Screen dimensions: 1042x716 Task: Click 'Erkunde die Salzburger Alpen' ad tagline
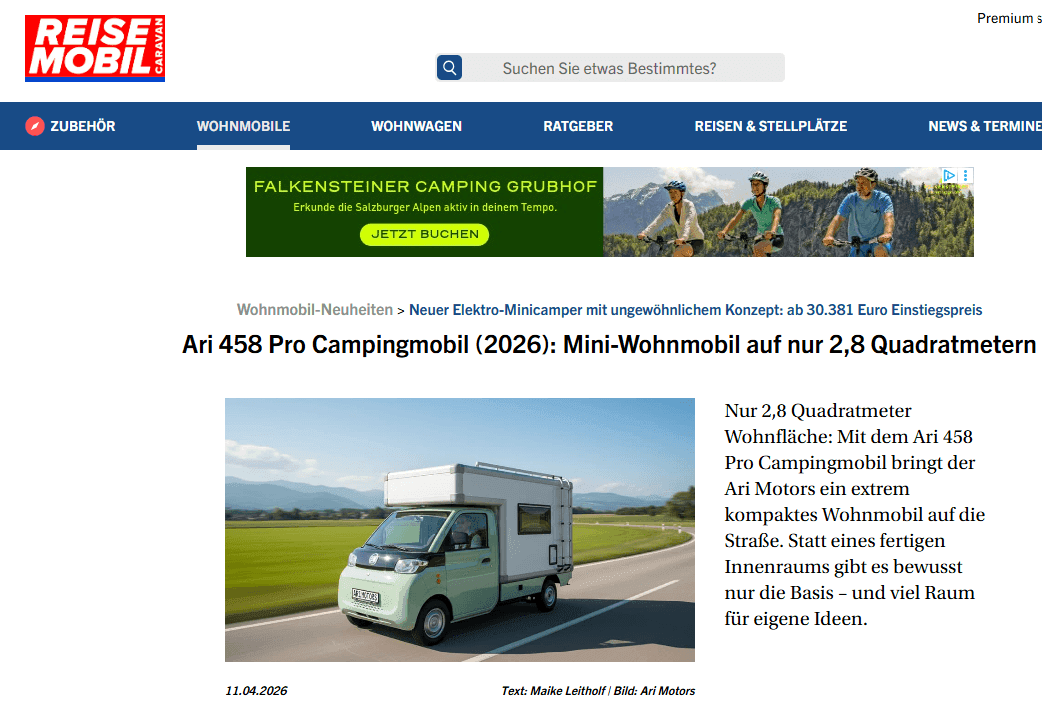coord(425,207)
